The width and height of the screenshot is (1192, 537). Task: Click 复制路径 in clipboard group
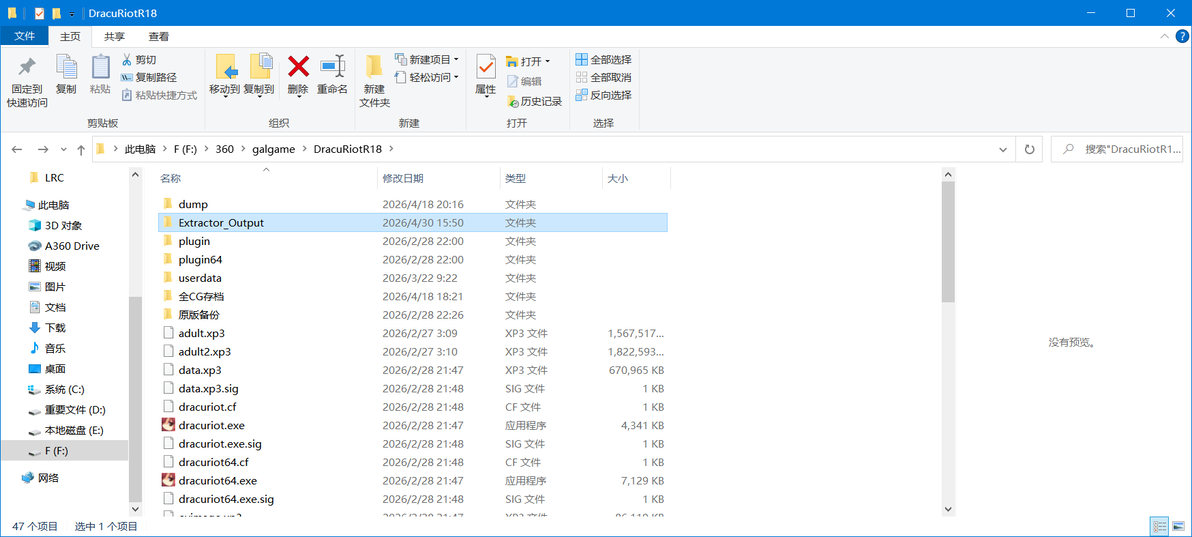point(150,77)
